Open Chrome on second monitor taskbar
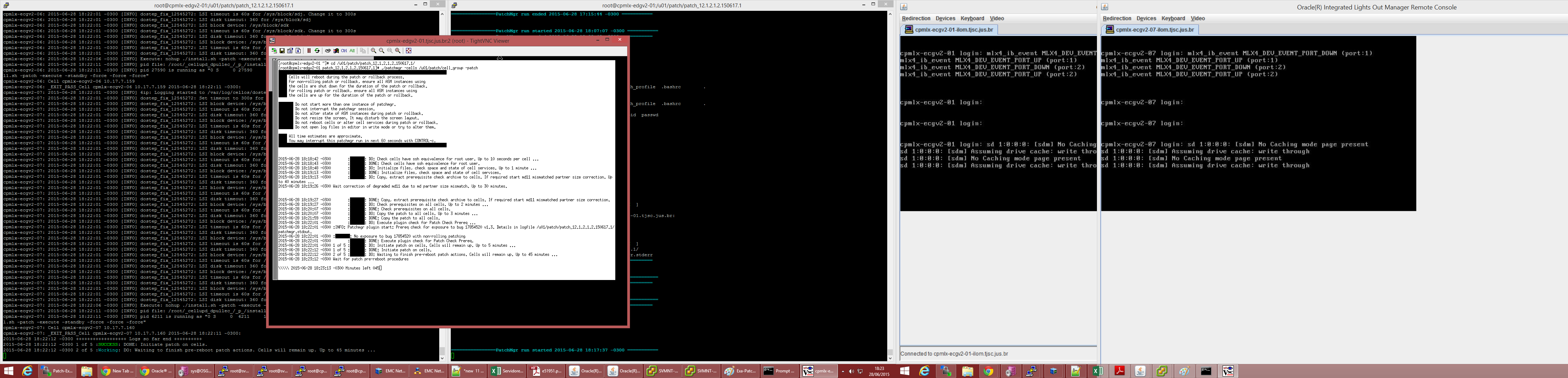This screenshot has height=378, width=1568. (988, 371)
